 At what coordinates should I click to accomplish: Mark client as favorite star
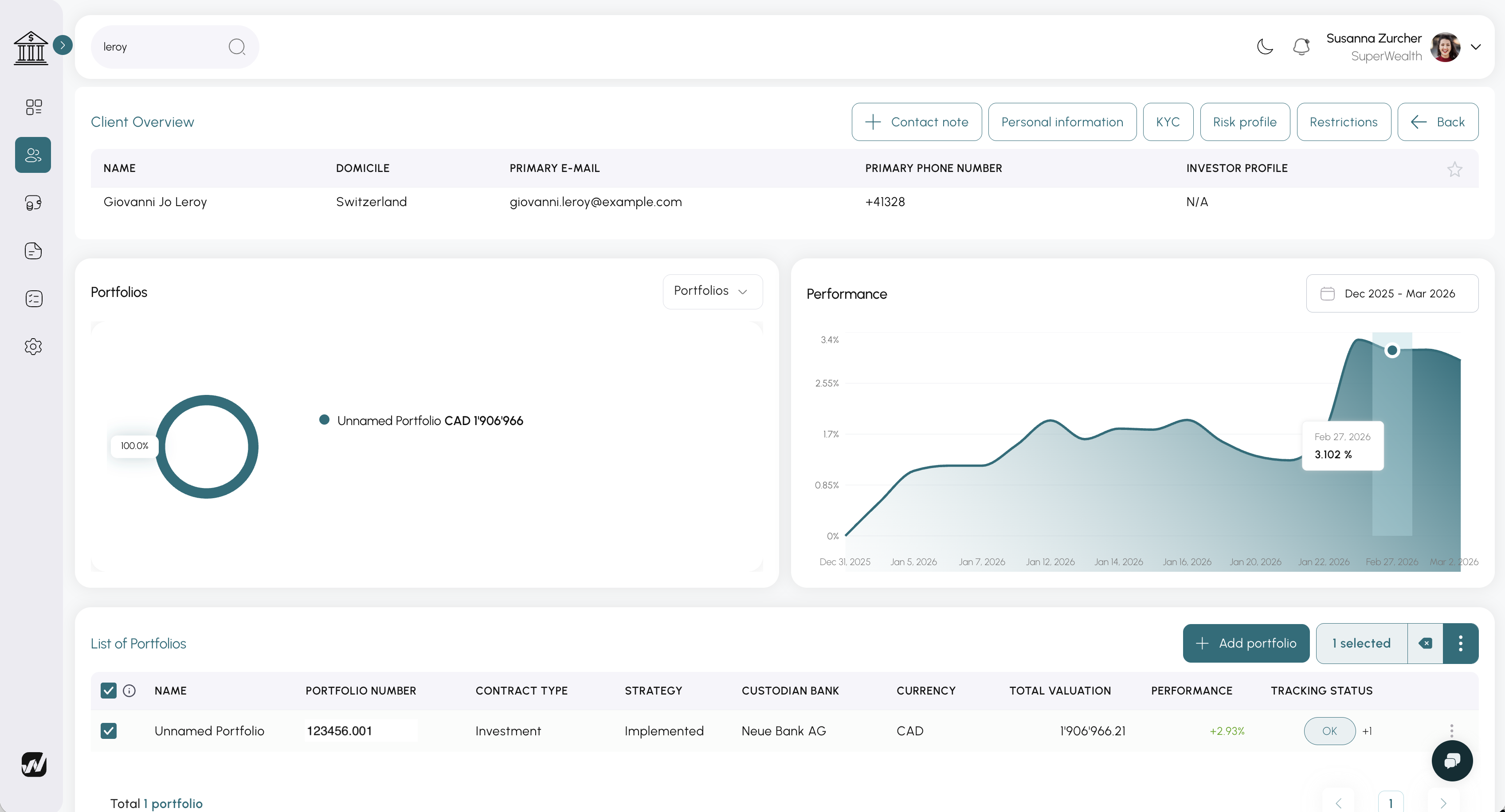tap(1454, 169)
